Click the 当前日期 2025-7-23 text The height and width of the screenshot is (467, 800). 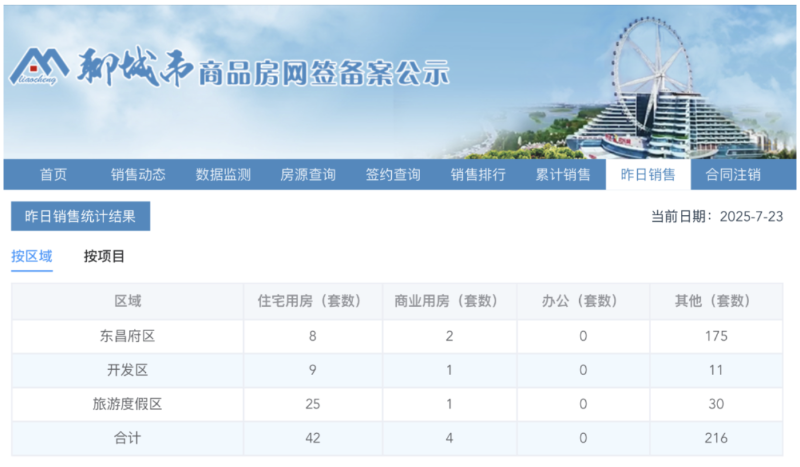[717, 216]
